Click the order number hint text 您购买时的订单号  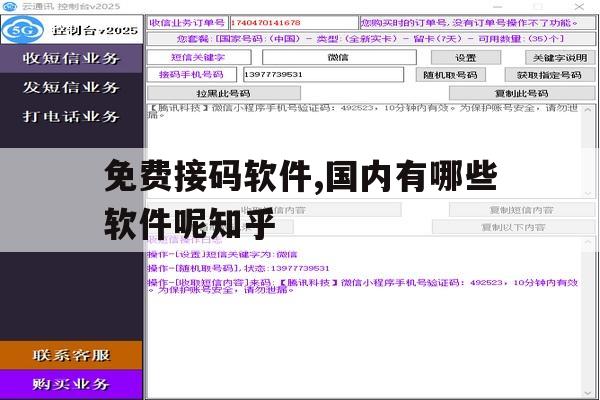tap(477, 23)
